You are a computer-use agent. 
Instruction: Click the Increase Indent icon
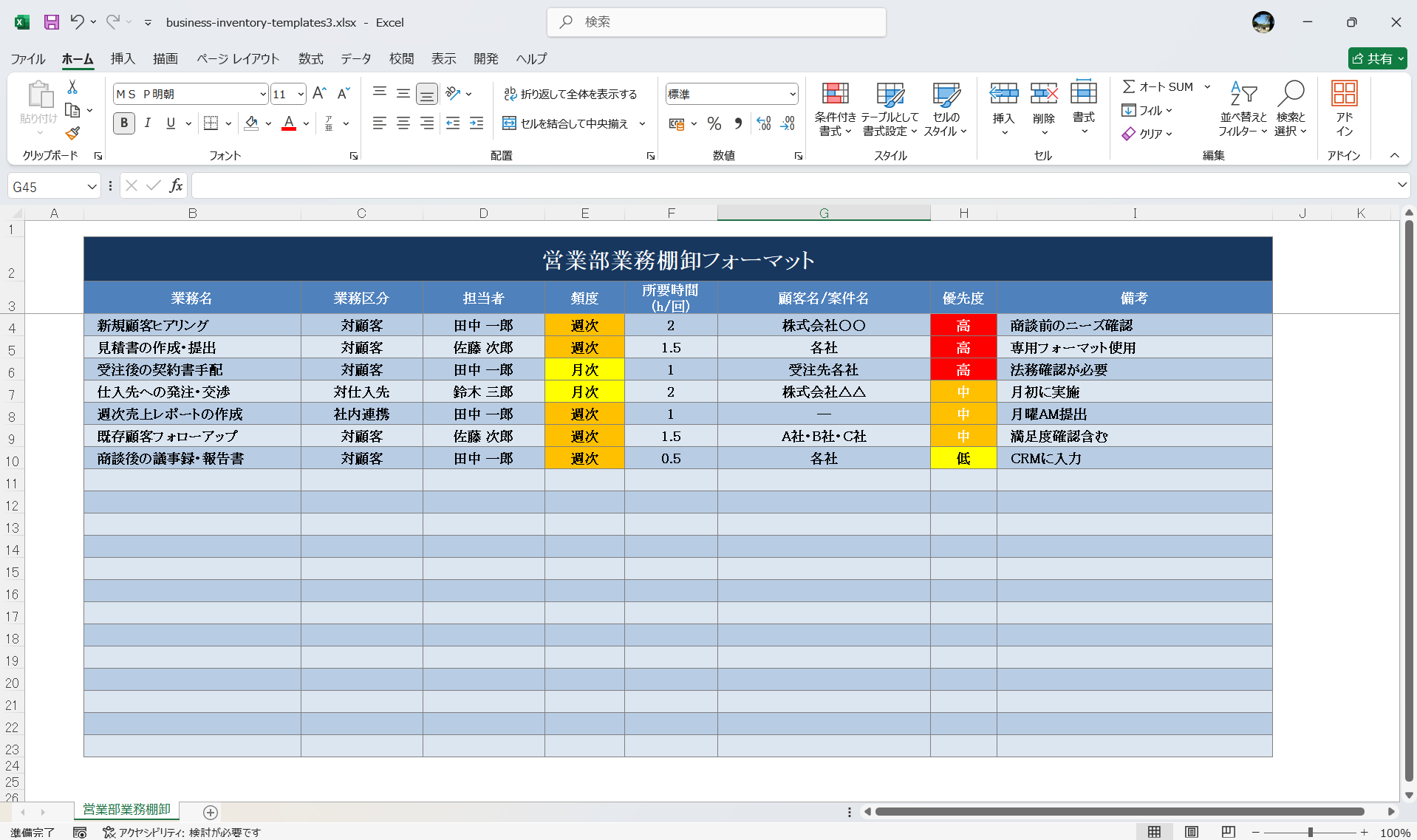477,123
